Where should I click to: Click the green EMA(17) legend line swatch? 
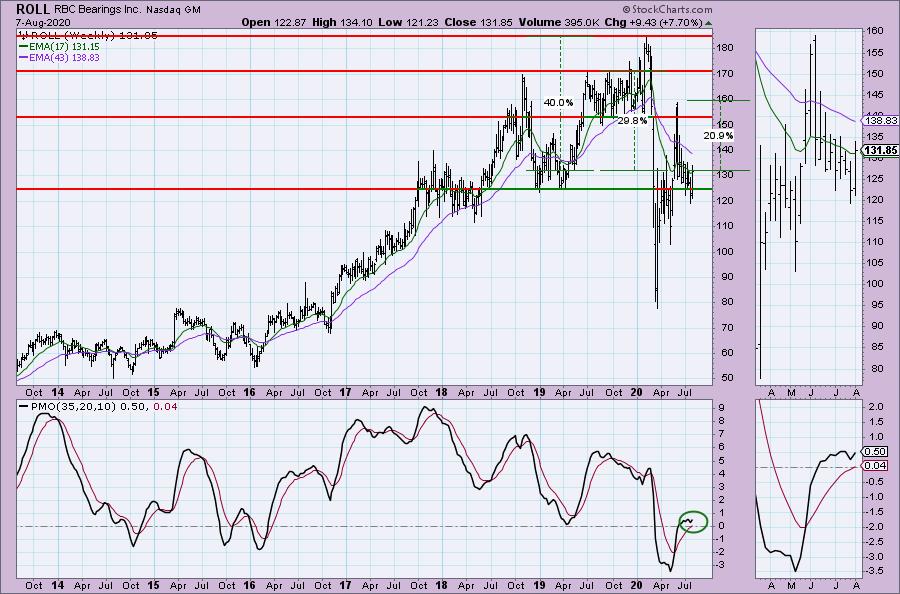point(24,47)
